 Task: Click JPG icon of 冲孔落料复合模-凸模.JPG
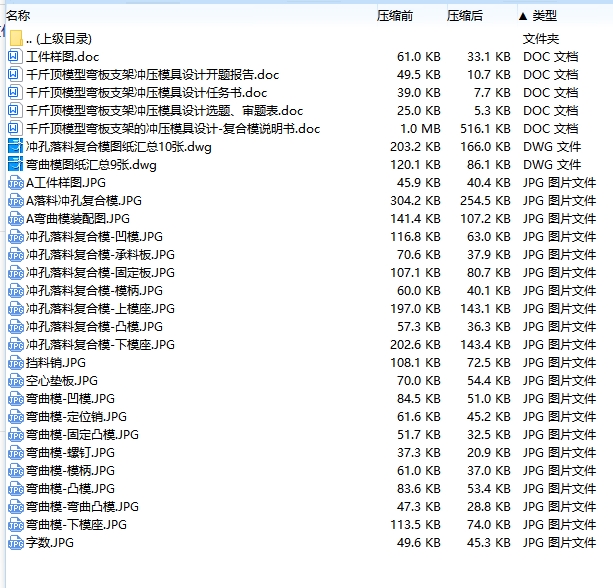click(16, 326)
